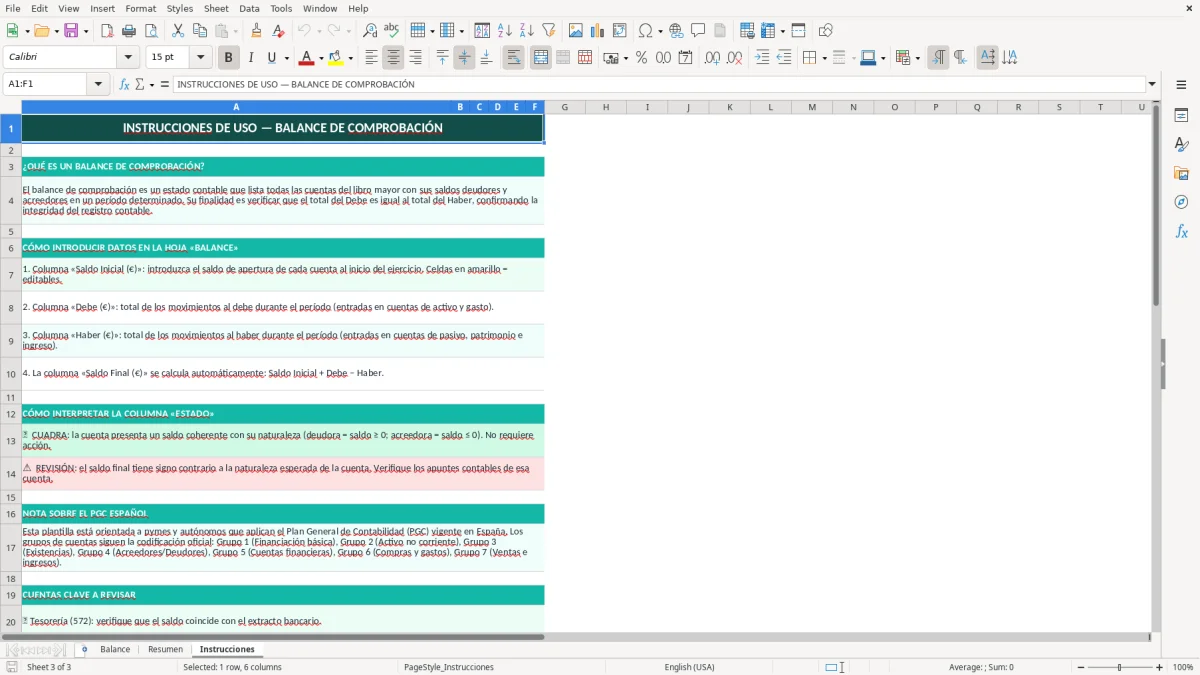Open the File menu

(13, 8)
